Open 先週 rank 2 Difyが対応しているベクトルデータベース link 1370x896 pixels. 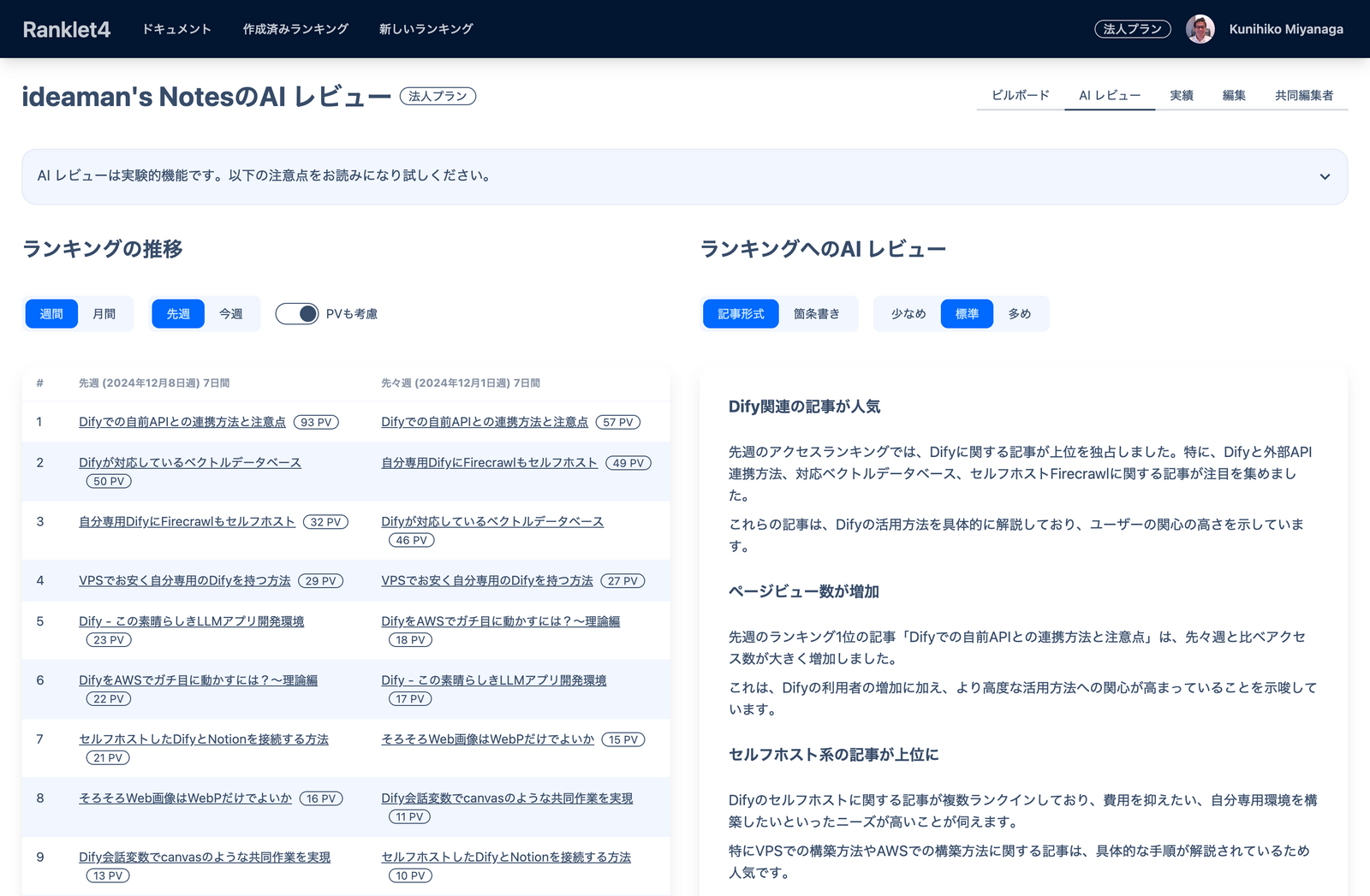190,462
